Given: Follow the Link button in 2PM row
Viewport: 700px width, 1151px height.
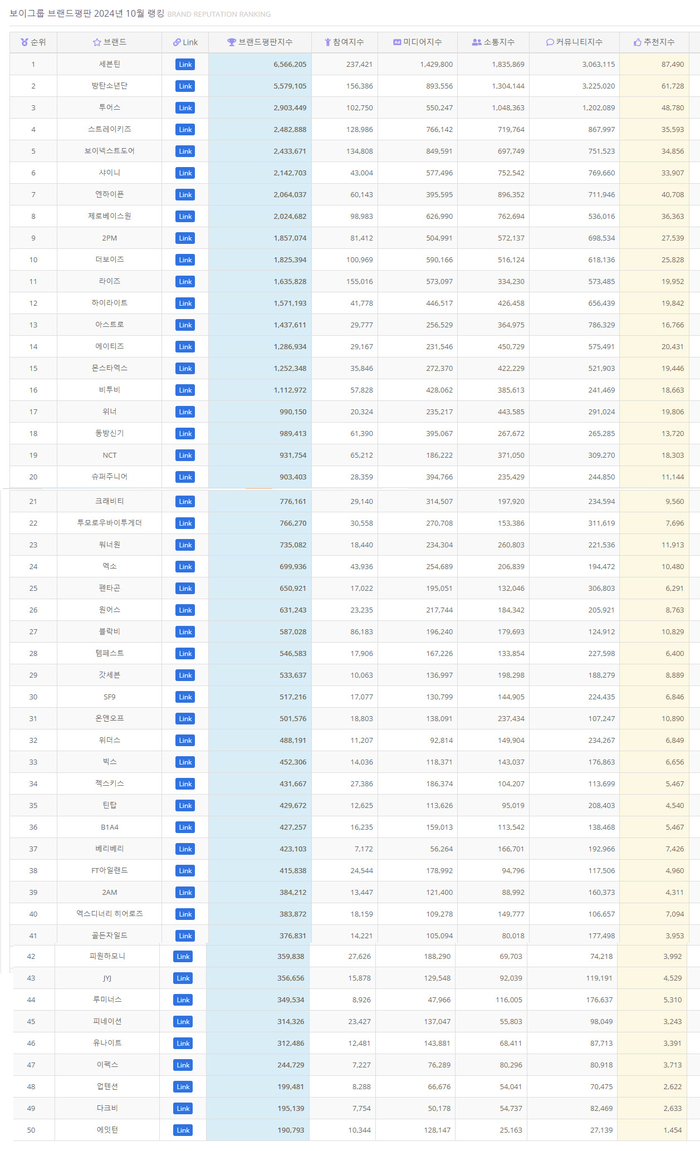Looking at the screenshot, I should pos(185,239).
